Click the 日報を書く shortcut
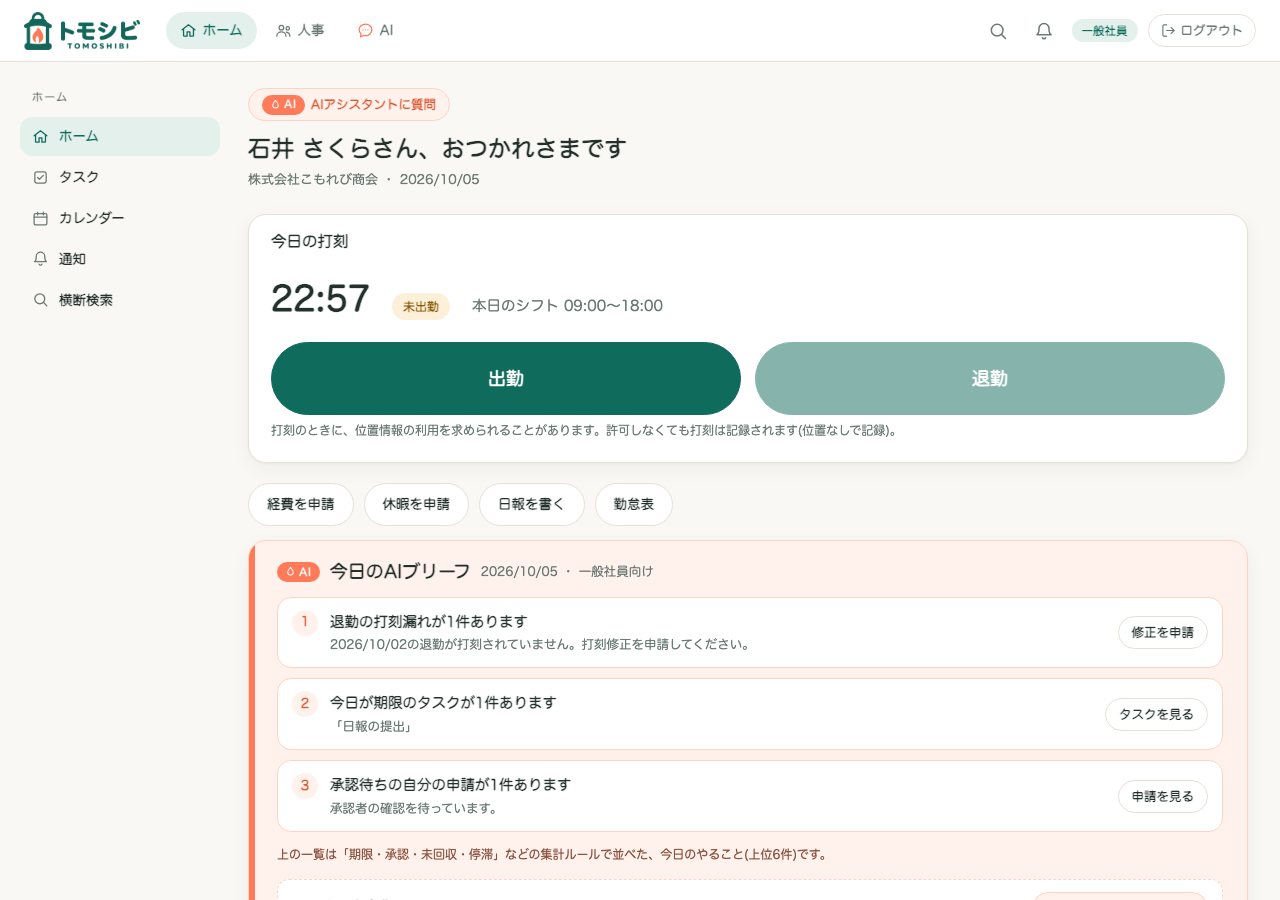 click(532, 504)
